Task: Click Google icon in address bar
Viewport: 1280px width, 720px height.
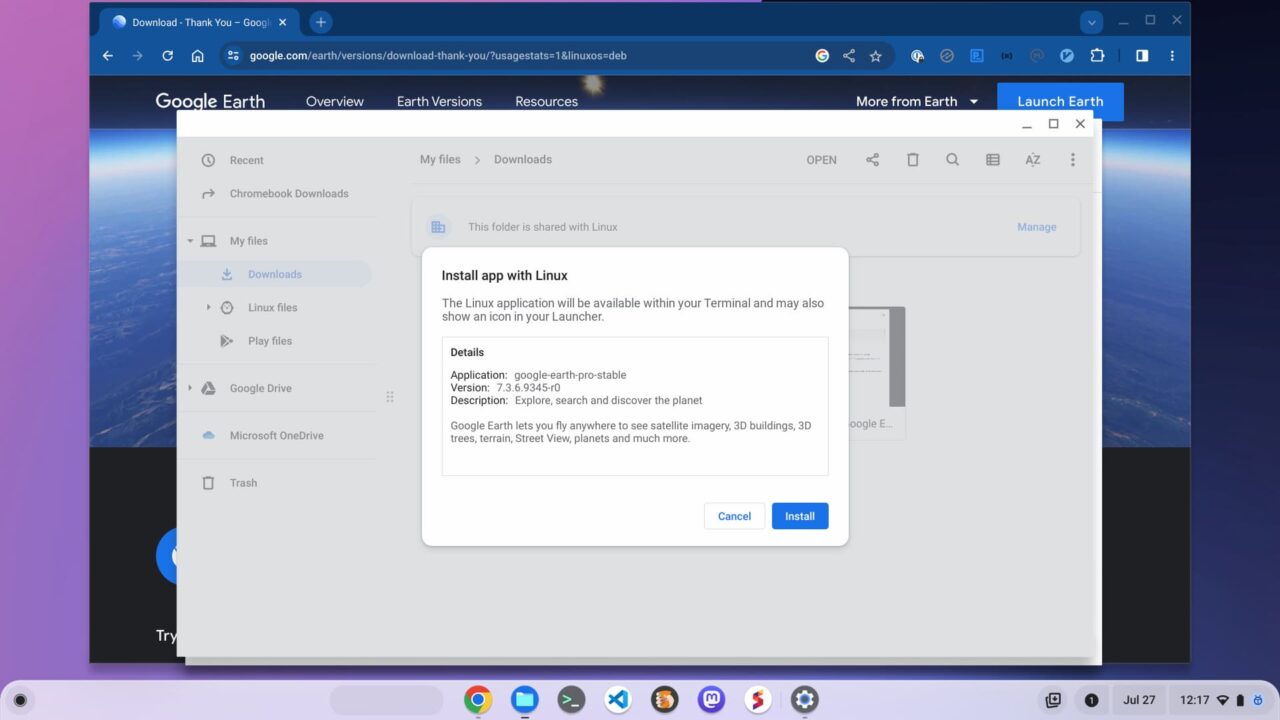Action: 822,56
